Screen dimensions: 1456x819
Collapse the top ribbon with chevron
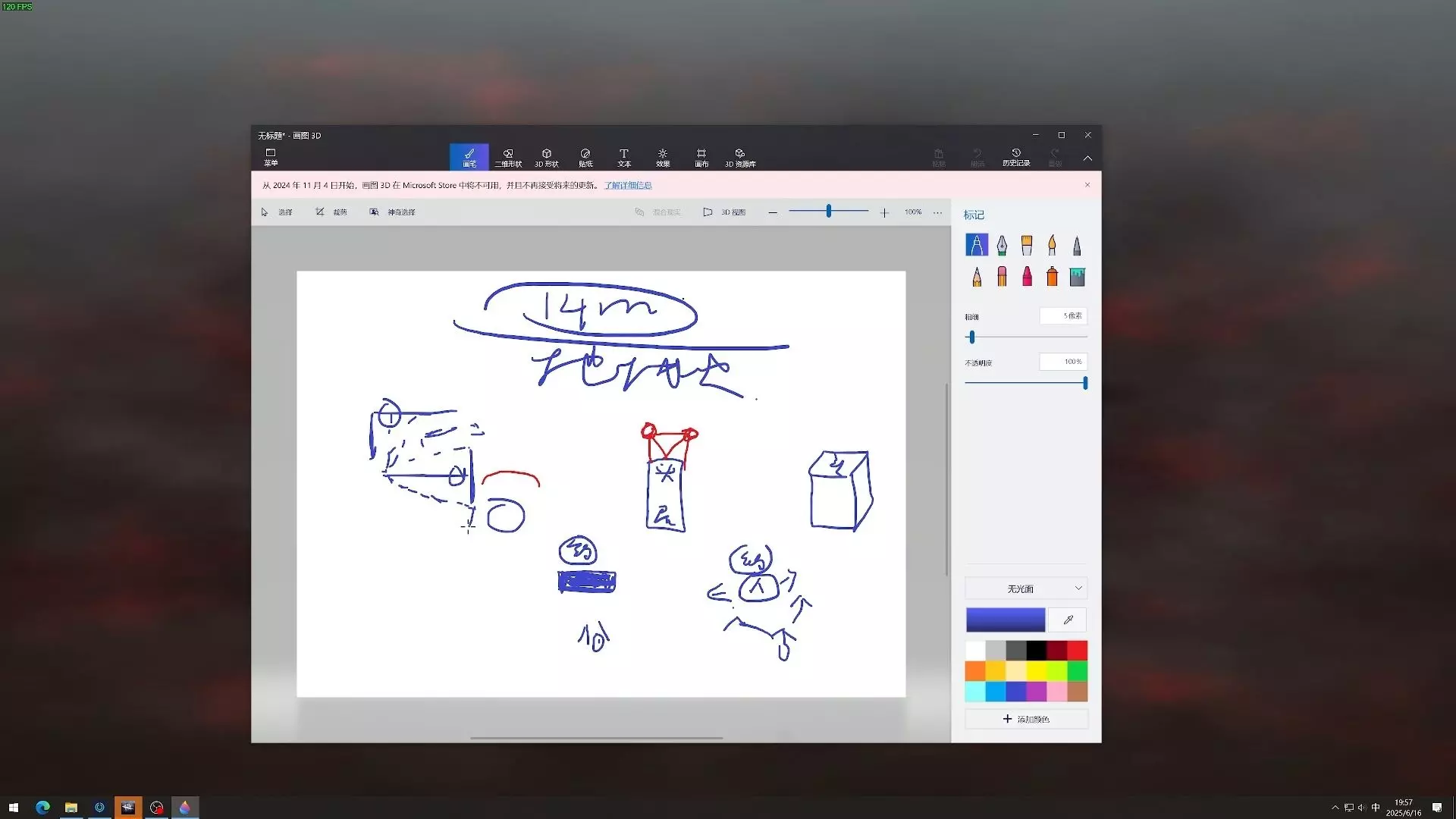tap(1087, 158)
